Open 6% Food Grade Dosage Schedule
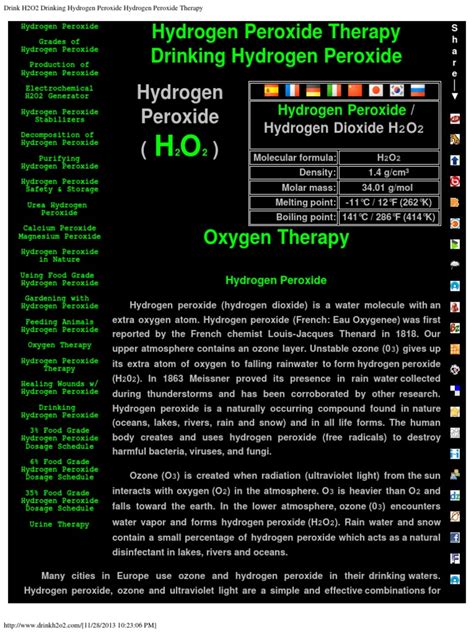This screenshot has height=632, width=474. pyautogui.click(x=60, y=470)
